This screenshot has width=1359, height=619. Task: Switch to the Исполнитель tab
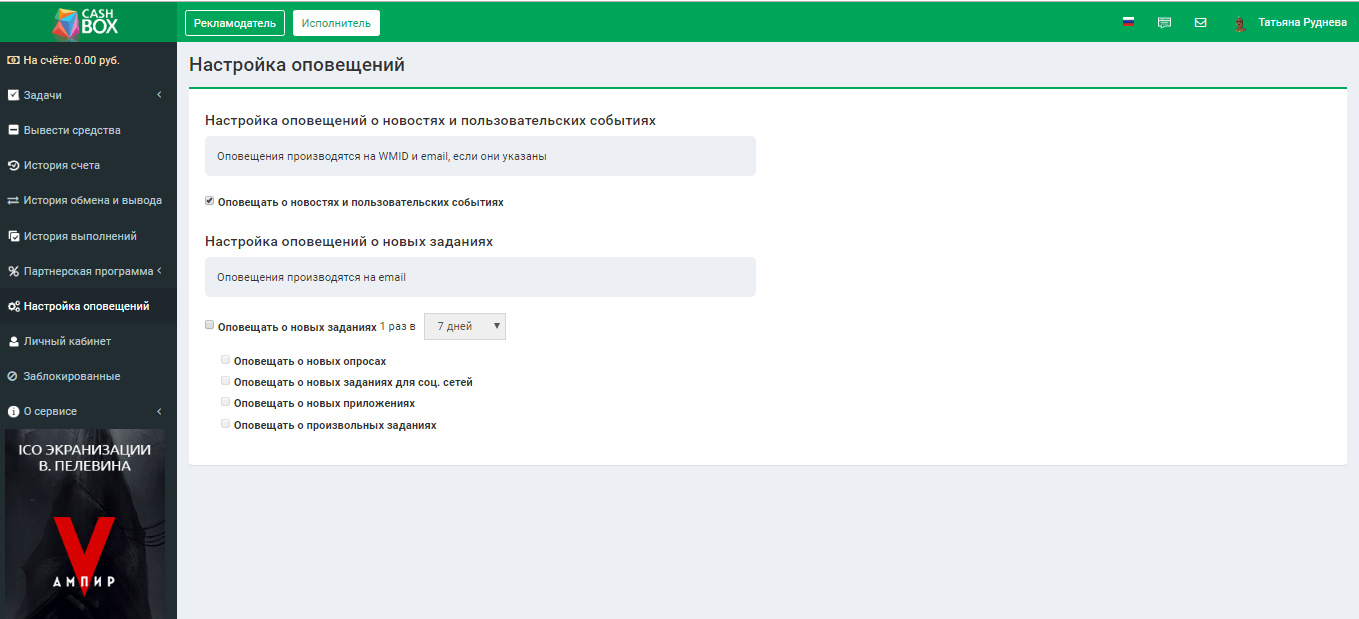click(336, 21)
